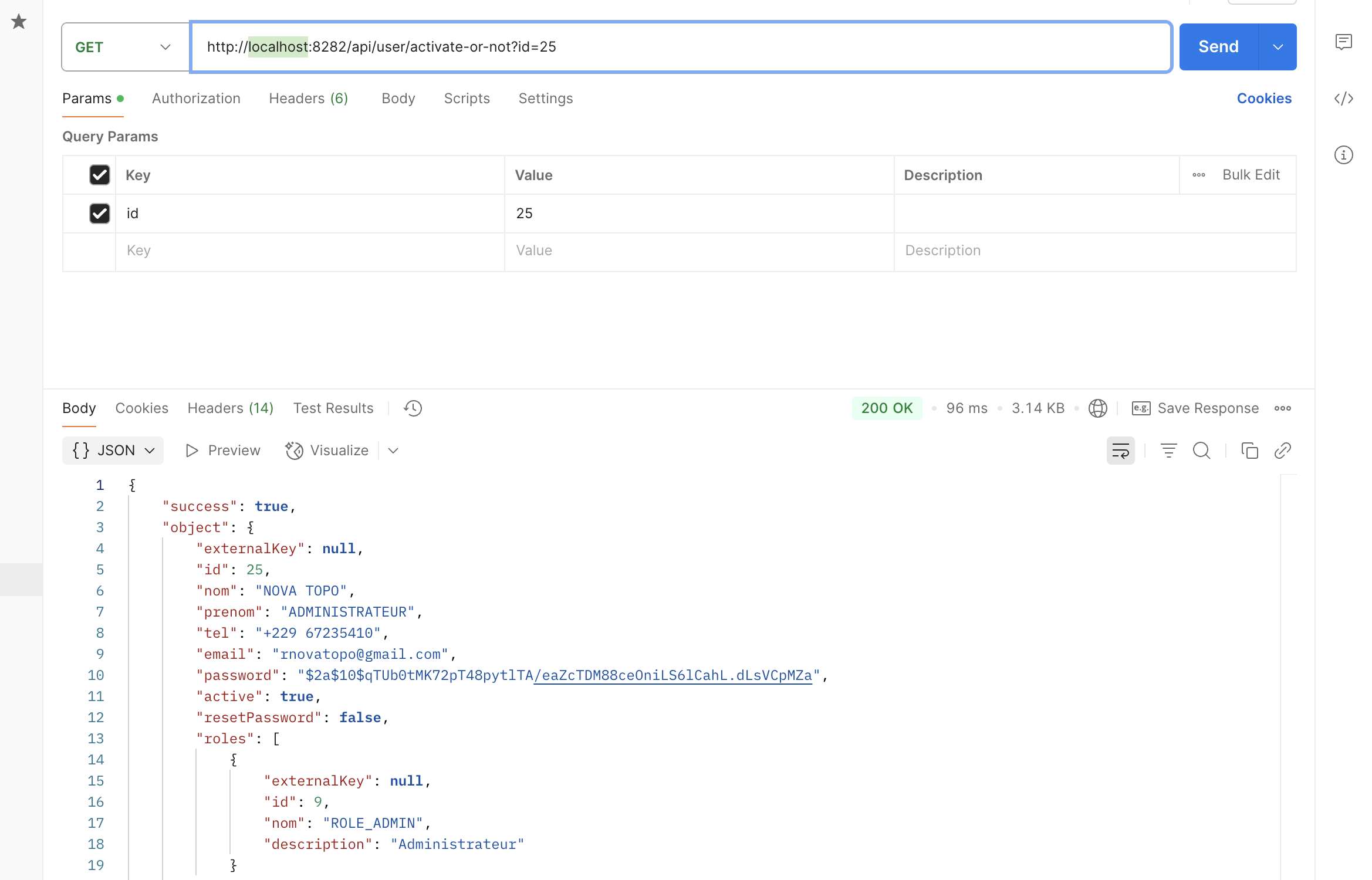Viewport: 1372px width, 880px height.
Task: Toggle the select-all params header checkbox
Action: [100, 175]
